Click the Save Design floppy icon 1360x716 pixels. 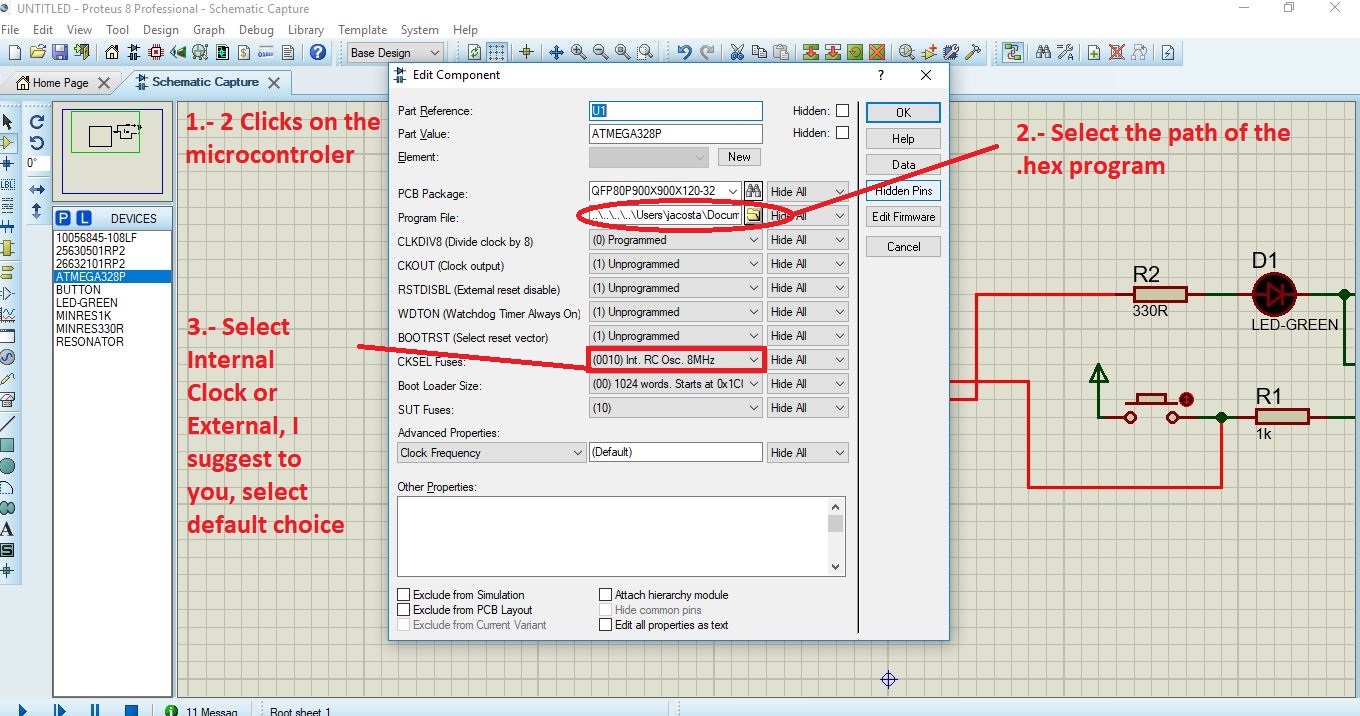coord(60,52)
